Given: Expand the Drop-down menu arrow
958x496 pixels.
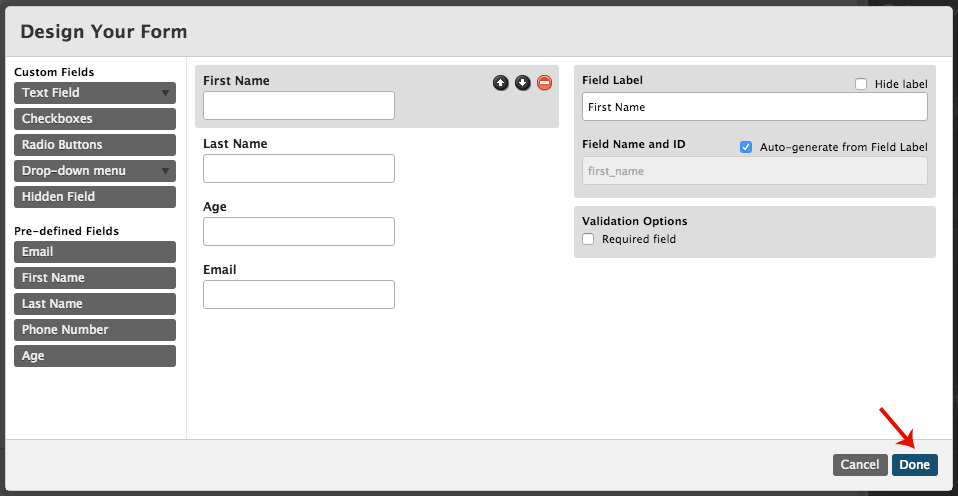Looking at the screenshot, I should pos(165,171).
